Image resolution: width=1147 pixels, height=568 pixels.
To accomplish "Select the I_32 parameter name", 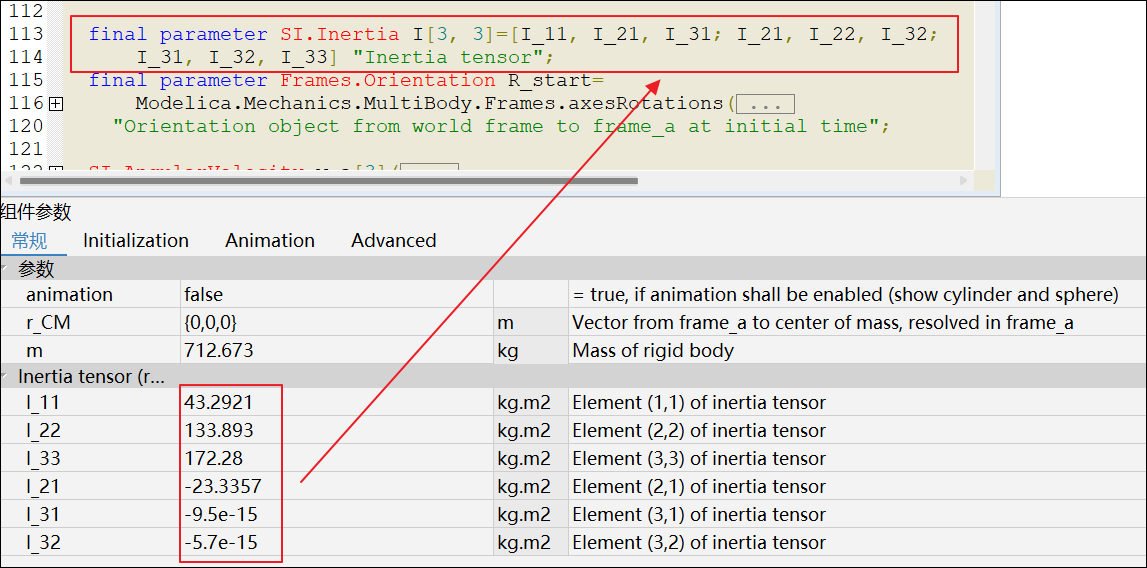I will click(42, 542).
